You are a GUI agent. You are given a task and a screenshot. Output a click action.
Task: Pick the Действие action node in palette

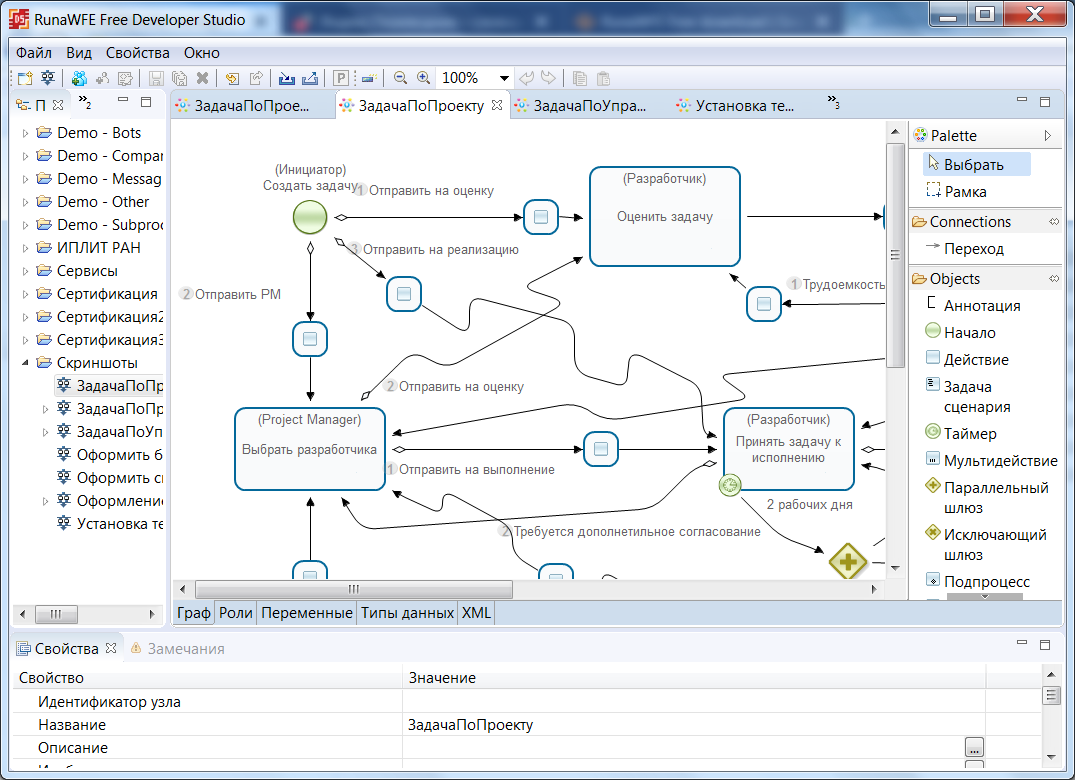tap(968, 359)
